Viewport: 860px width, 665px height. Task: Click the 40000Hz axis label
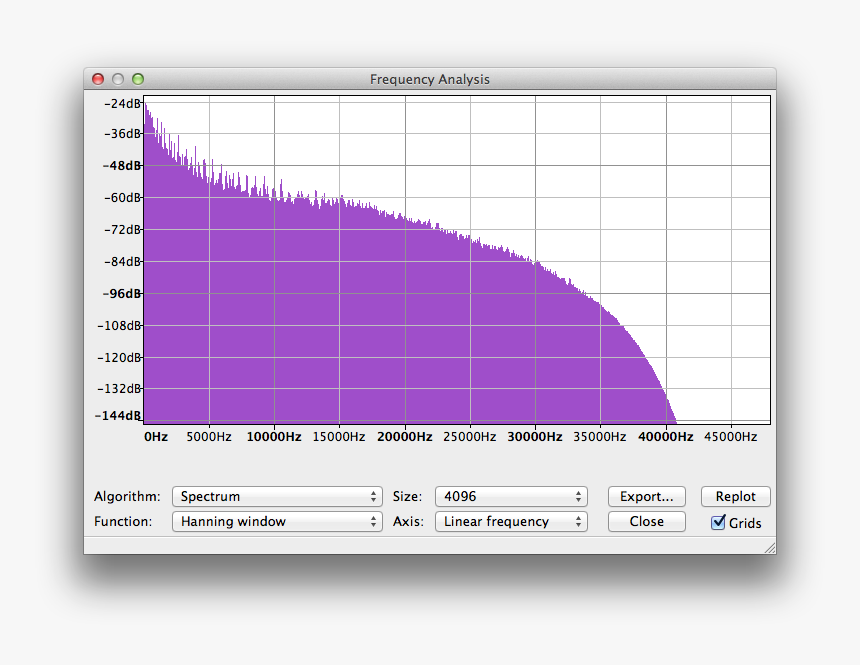(x=665, y=437)
